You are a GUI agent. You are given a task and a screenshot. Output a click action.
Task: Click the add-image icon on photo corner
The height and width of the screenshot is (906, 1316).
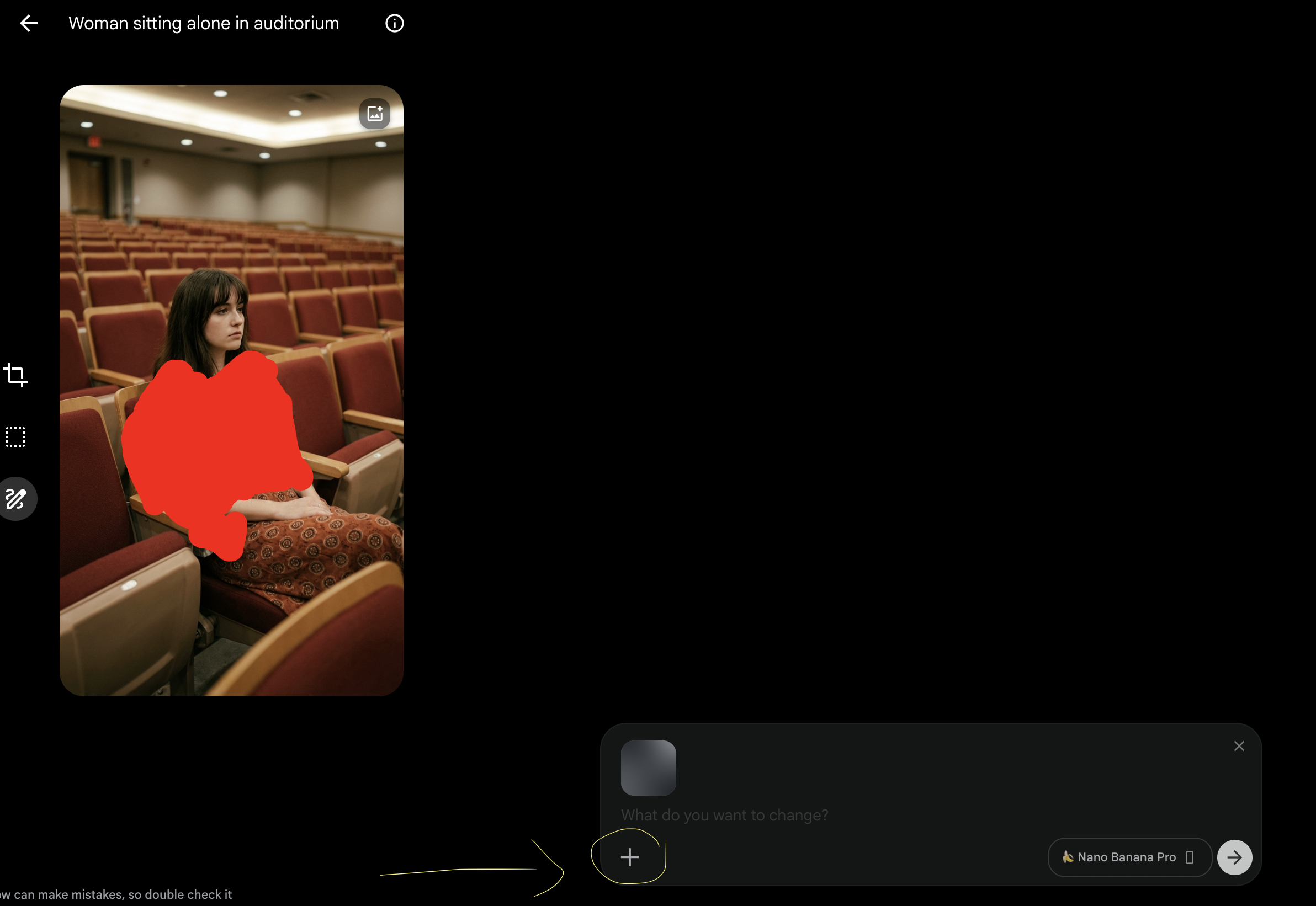coord(374,114)
